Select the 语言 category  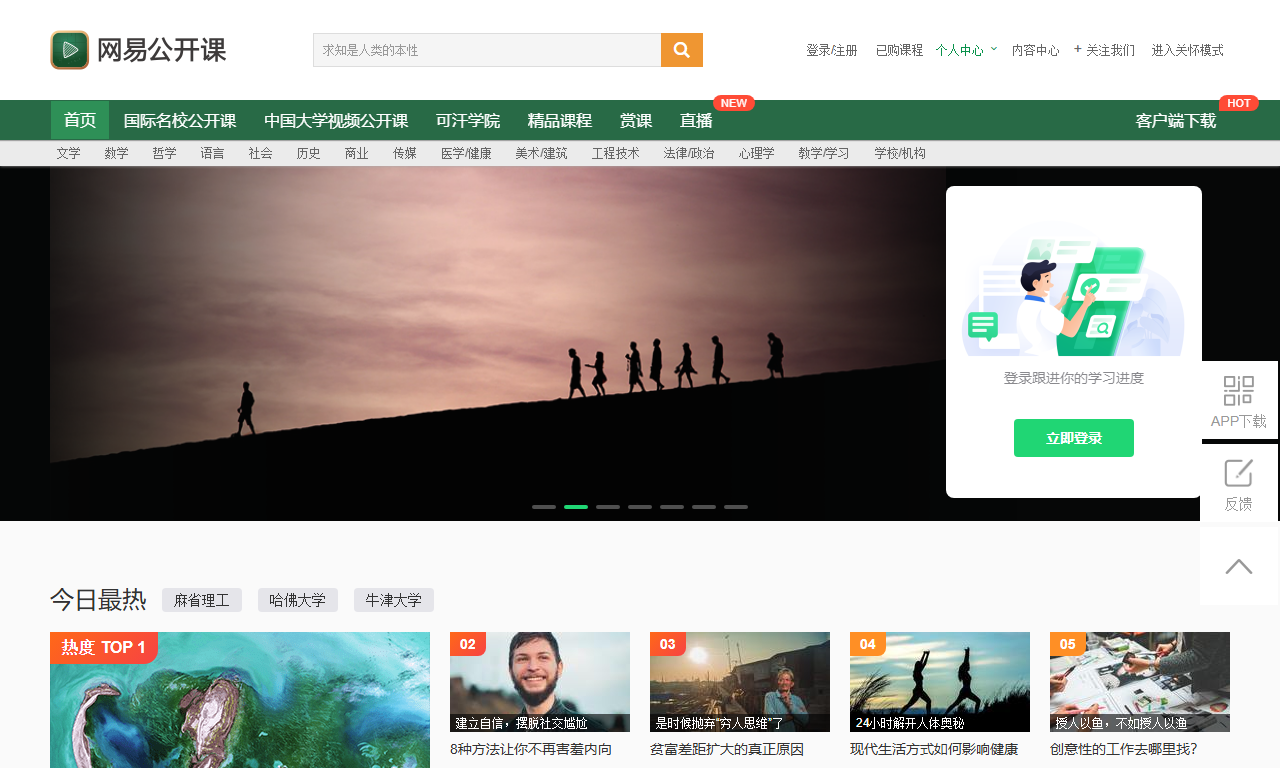click(213, 153)
